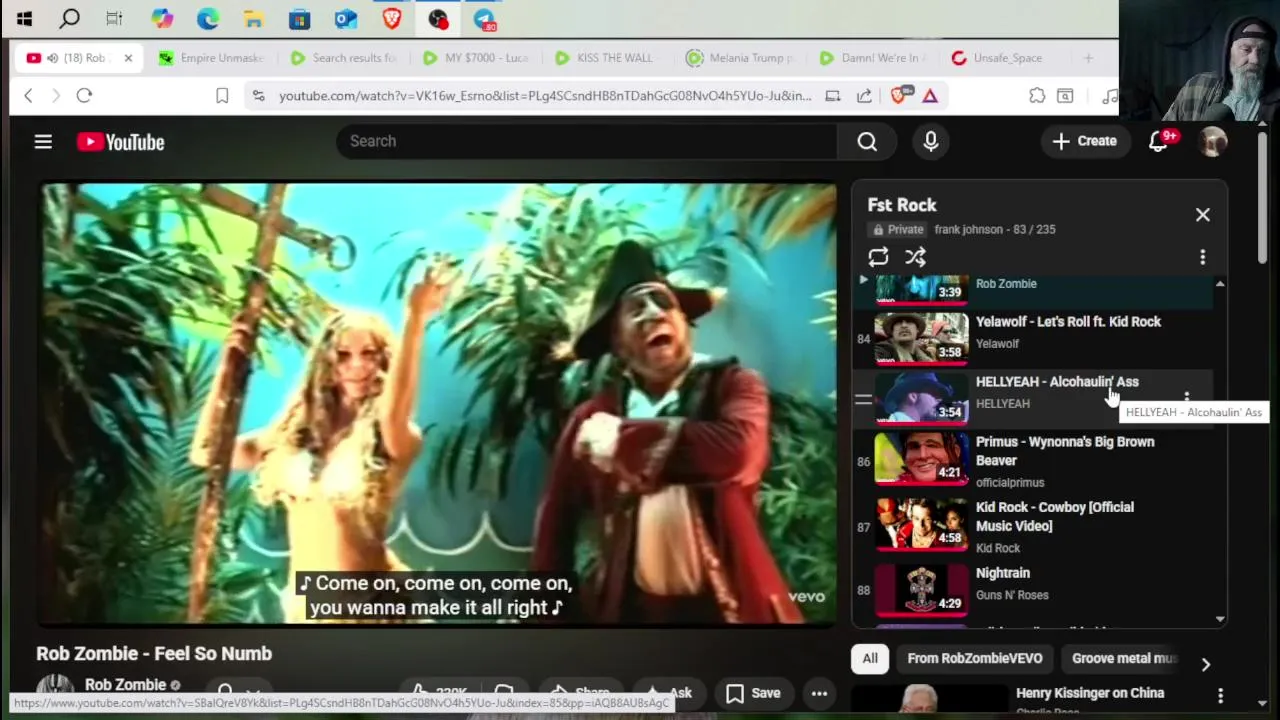Open the account avatar menu
The image size is (1280, 720).
tap(1213, 142)
